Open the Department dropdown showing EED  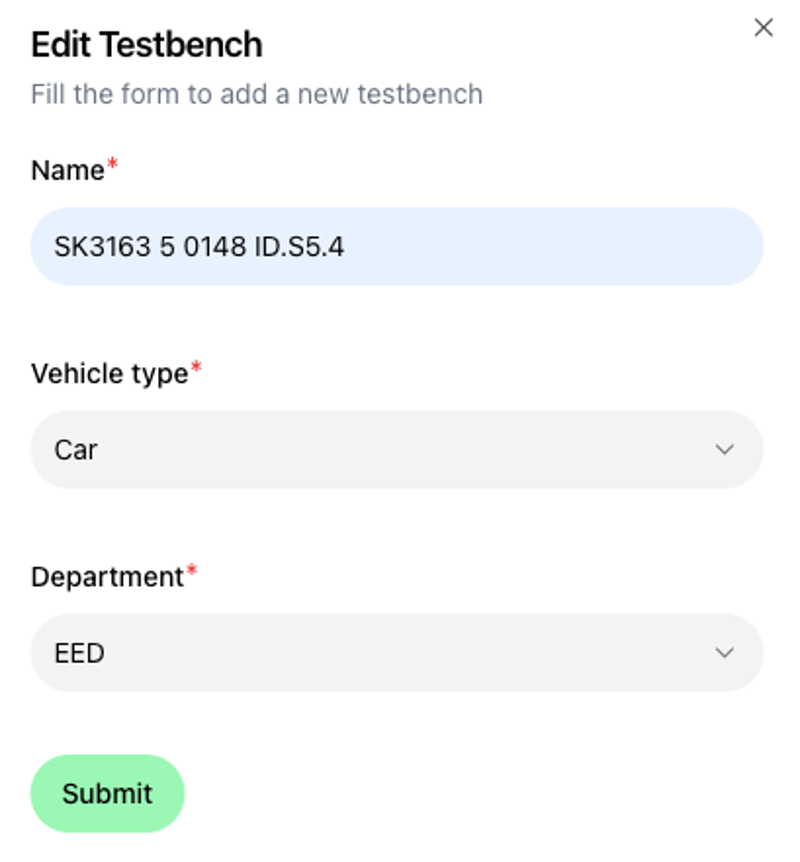click(397, 652)
